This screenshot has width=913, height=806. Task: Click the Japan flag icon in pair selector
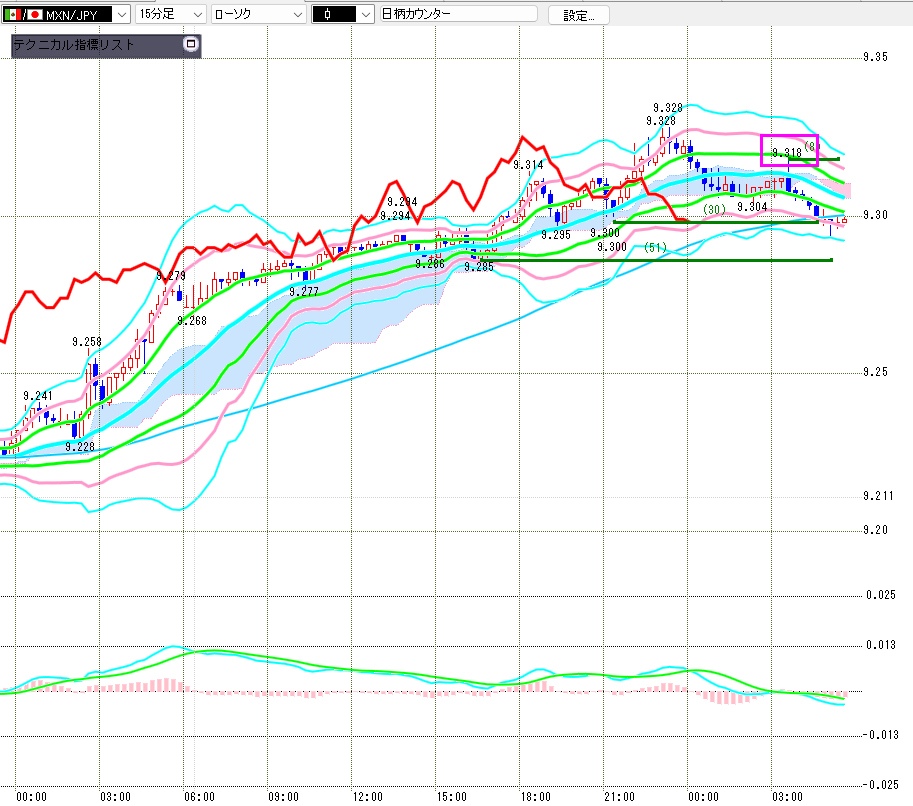click(x=36, y=15)
